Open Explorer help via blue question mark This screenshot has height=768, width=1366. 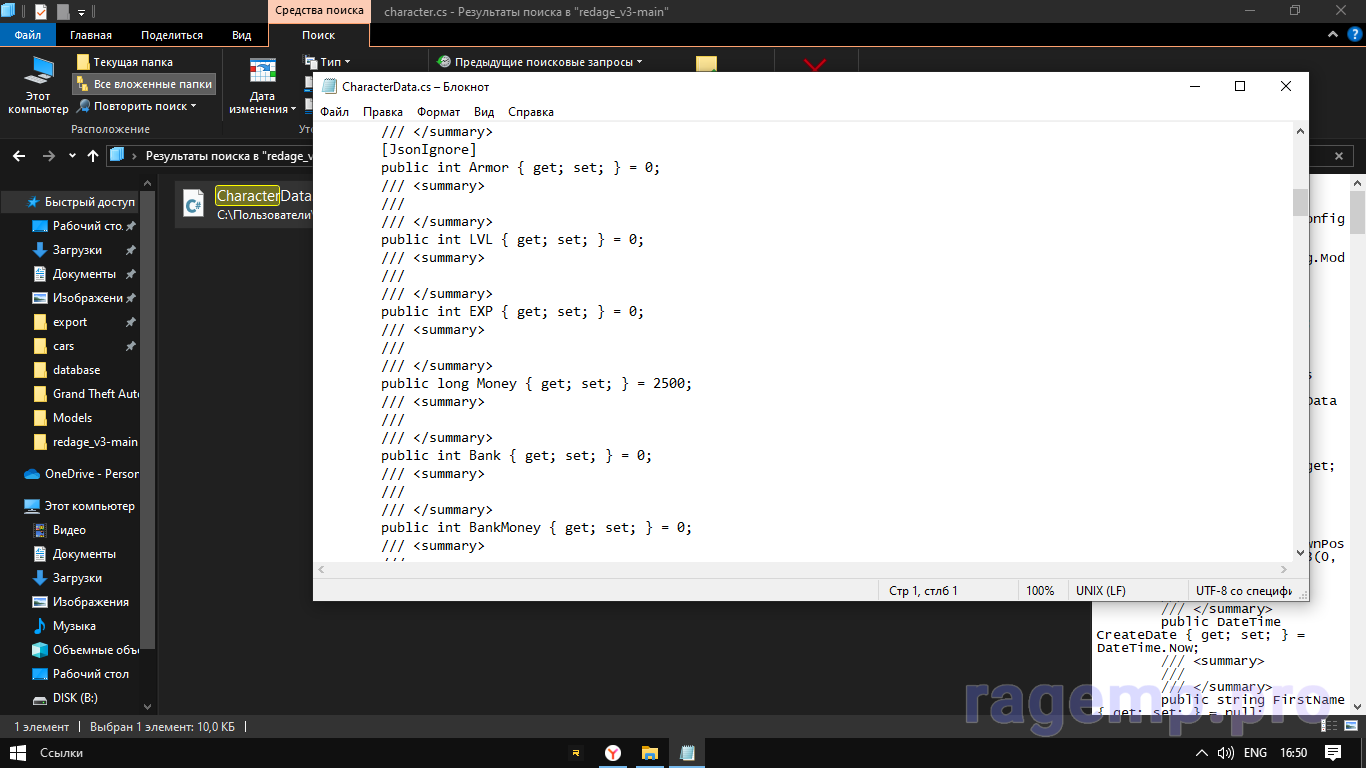pyautogui.click(x=1352, y=35)
